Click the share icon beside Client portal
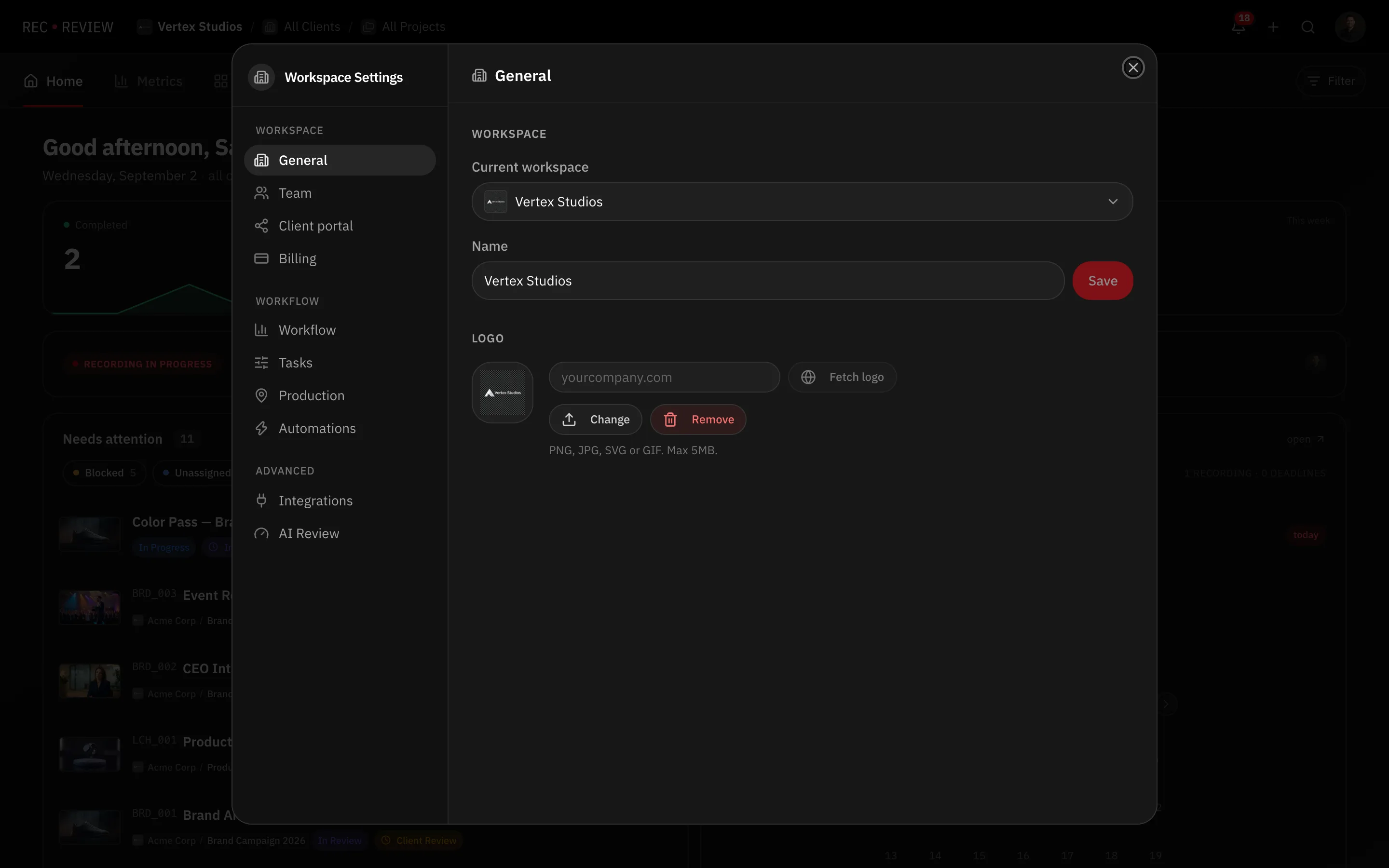Image resolution: width=1389 pixels, height=868 pixels. 261,226
